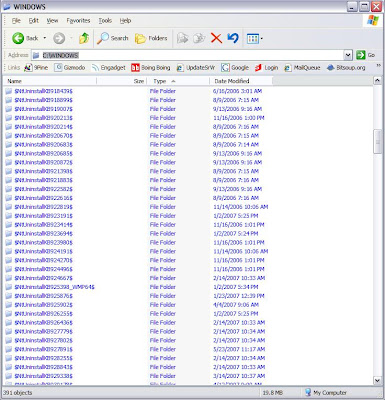Screen dimensions: 385x400
Task: Click the scrollbar down arrow
Action: pyautogui.click(x=377, y=380)
